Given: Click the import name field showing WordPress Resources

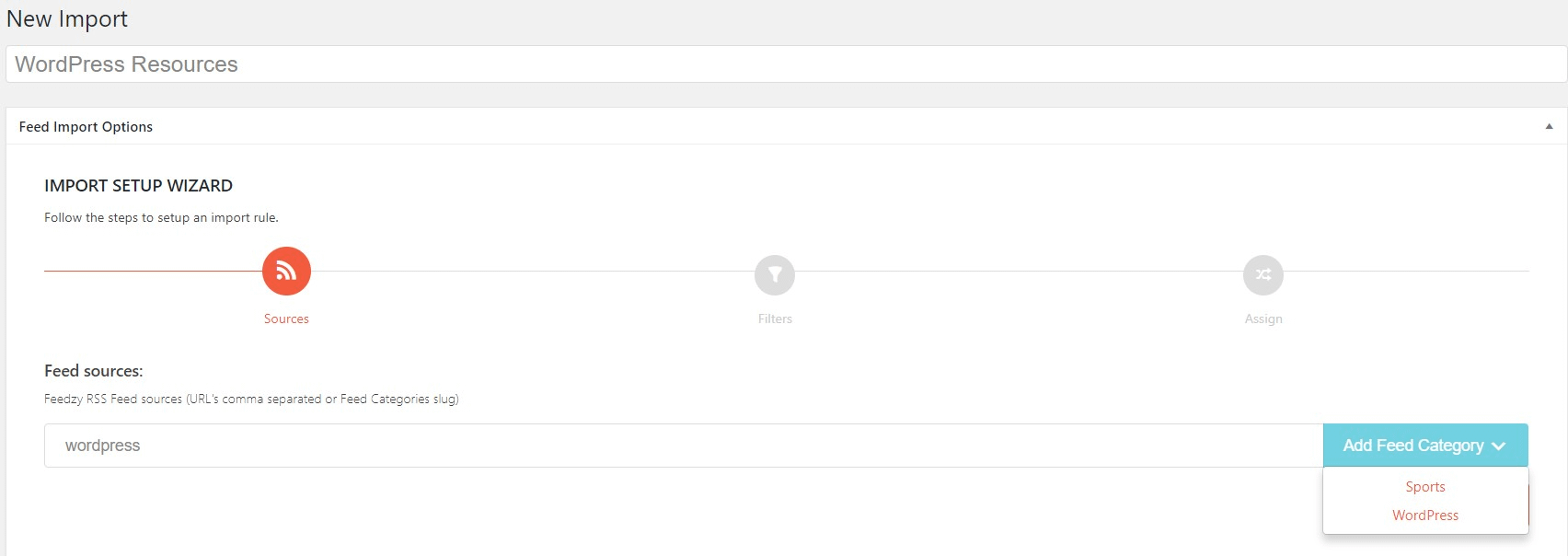Looking at the screenshot, I should coord(782,64).
